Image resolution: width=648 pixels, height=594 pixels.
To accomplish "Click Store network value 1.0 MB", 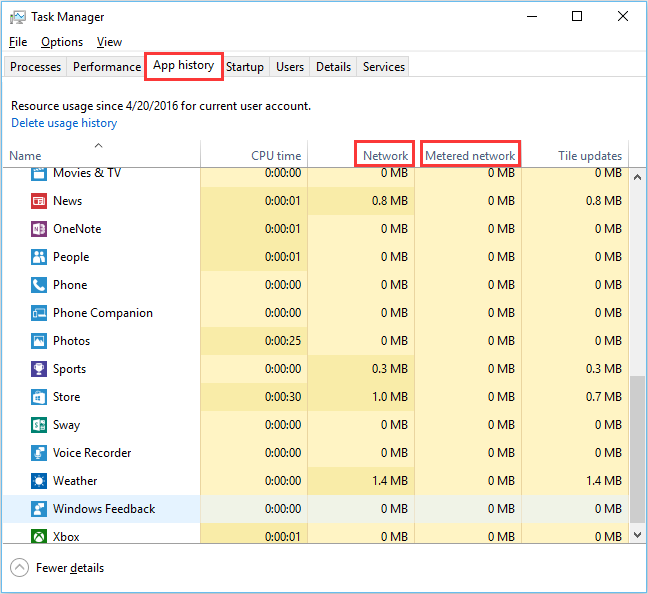I will tap(390, 397).
